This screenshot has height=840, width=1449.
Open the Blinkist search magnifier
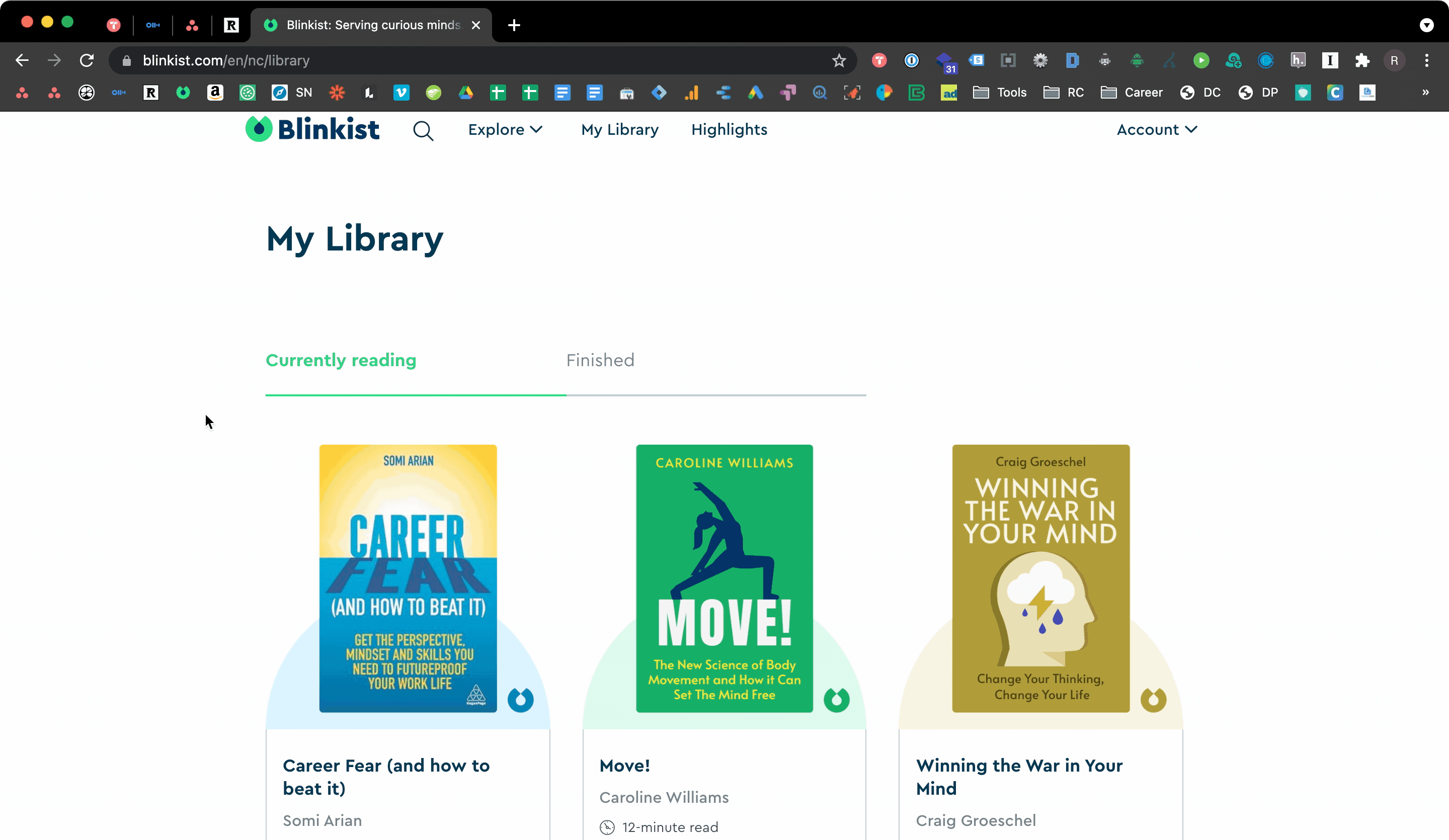tap(423, 130)
